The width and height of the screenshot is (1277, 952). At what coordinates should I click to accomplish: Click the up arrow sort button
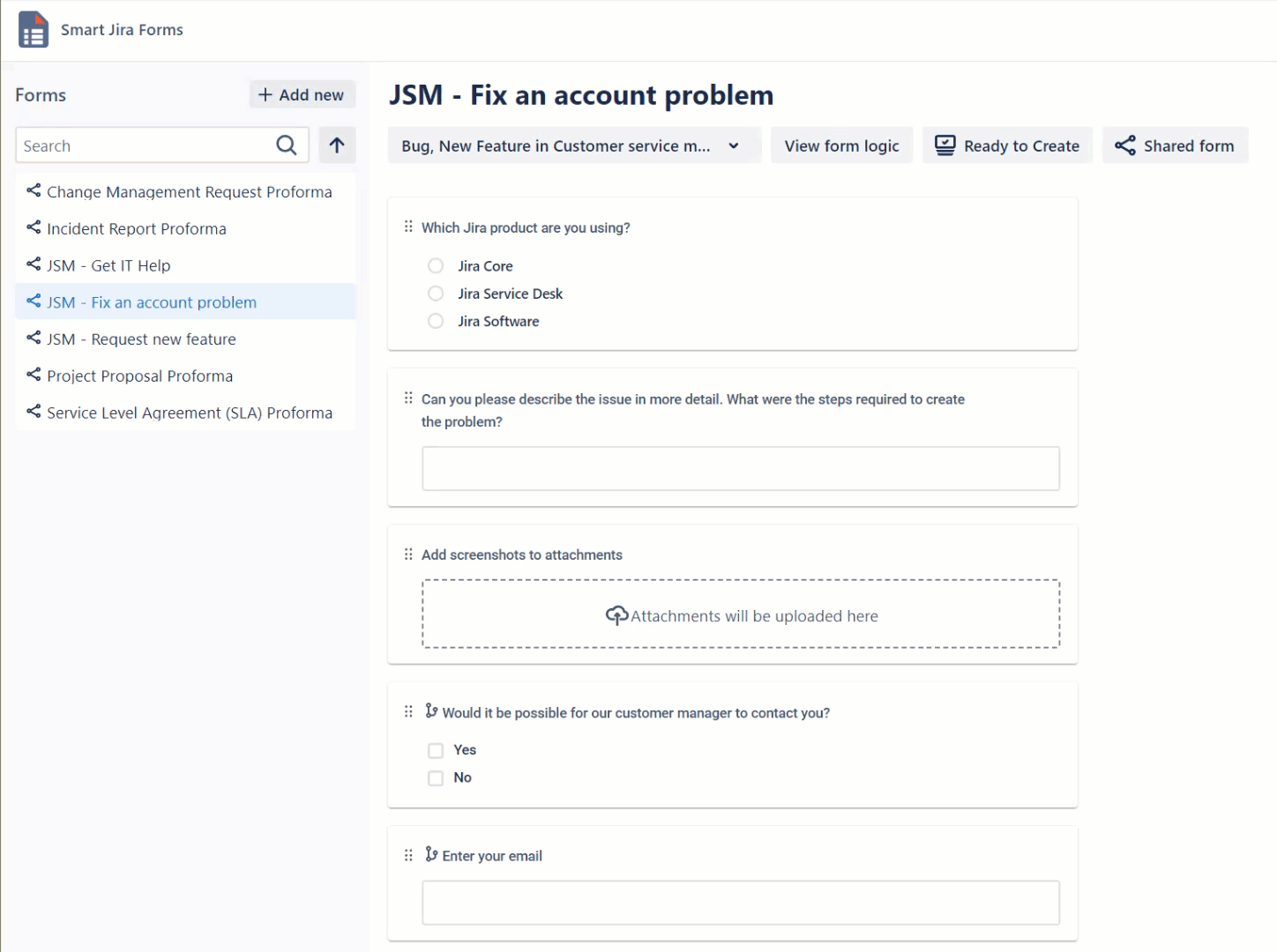[x=337, y=145]
